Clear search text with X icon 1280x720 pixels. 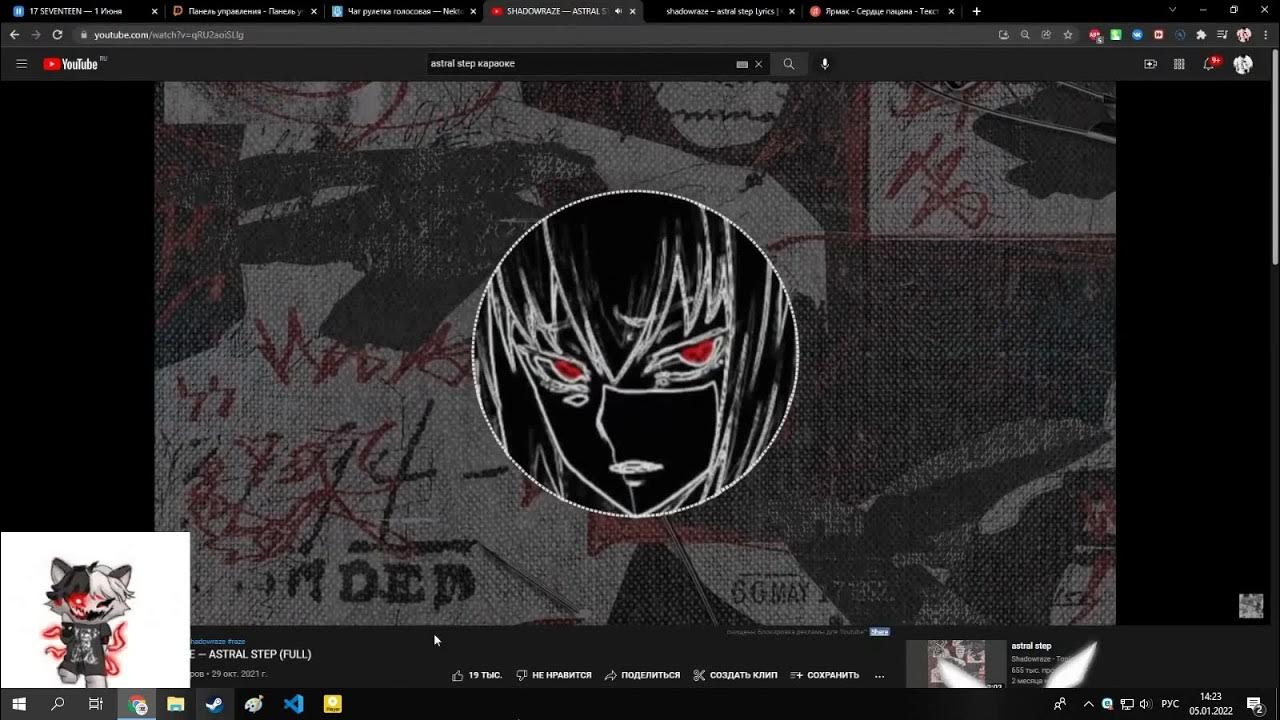758,64
